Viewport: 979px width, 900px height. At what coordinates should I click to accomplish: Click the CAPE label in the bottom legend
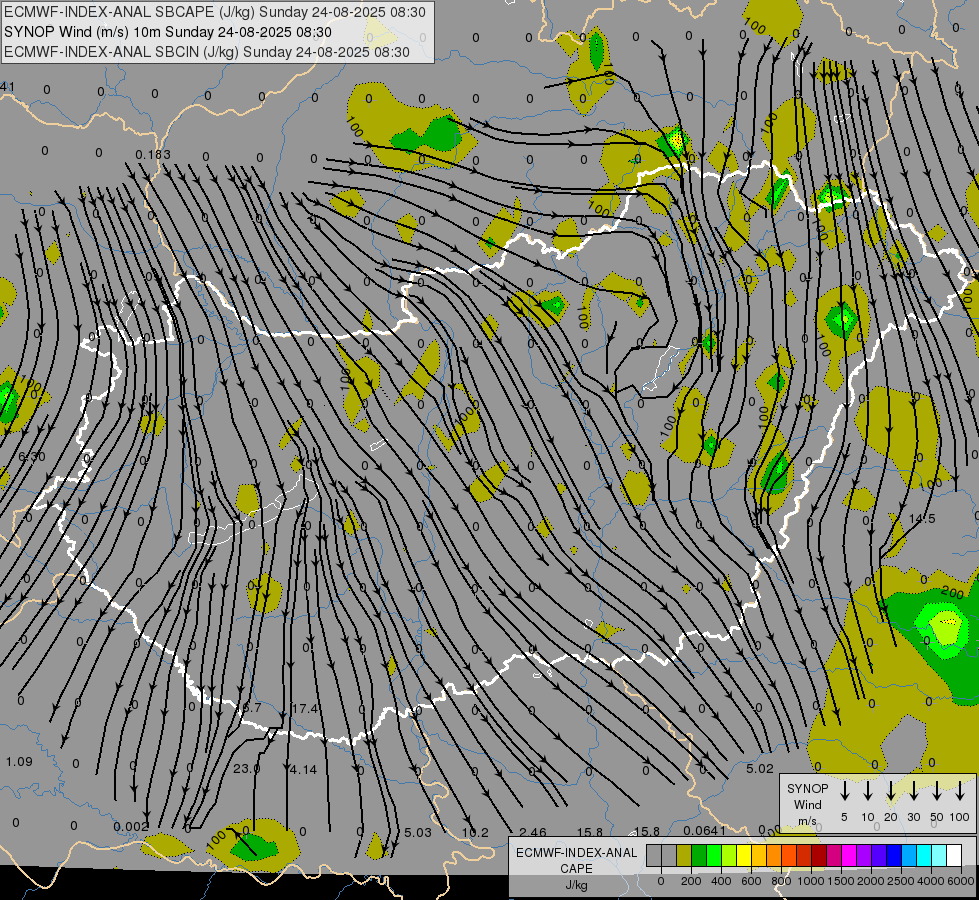(576, 869)
